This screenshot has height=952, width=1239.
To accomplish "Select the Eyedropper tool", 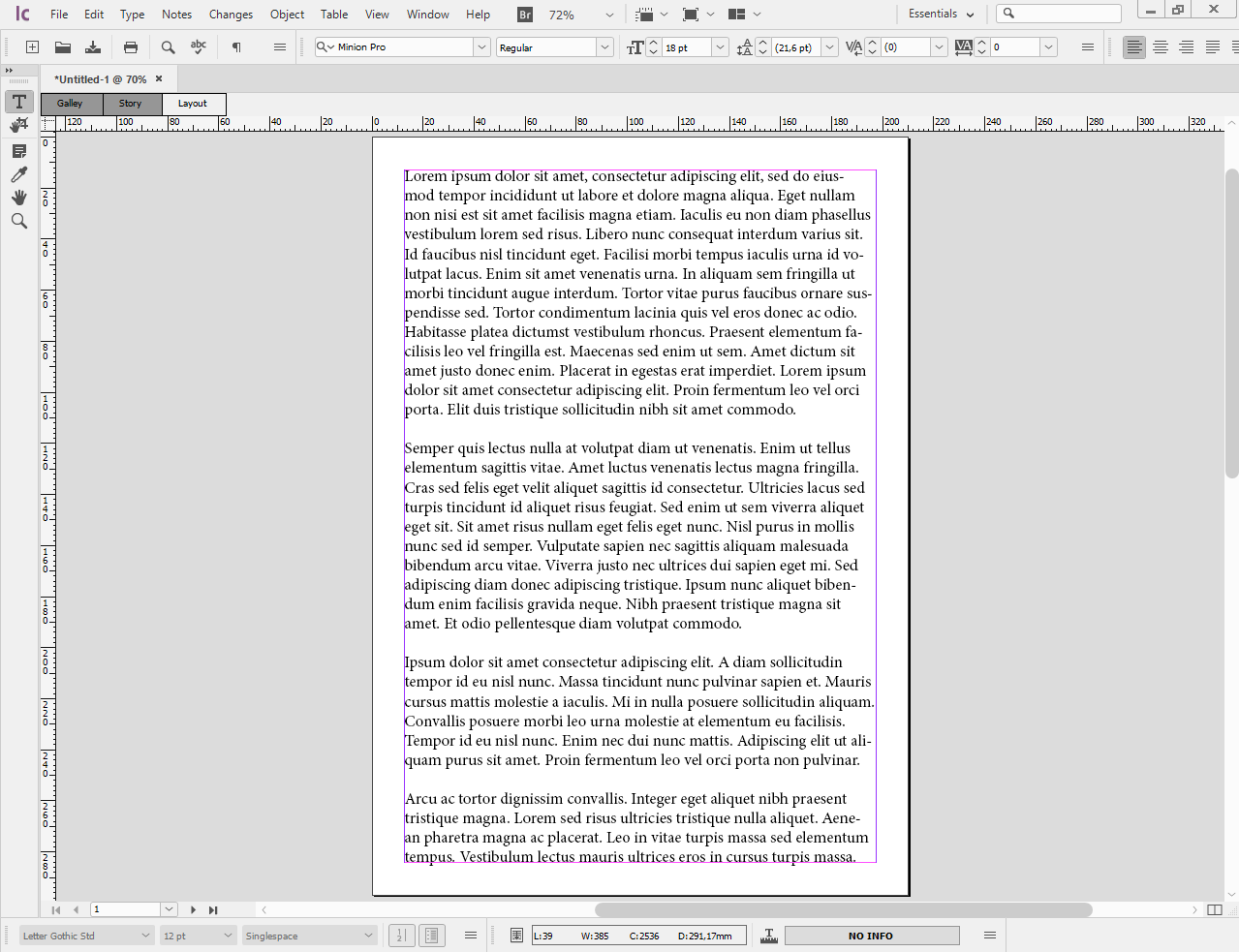I will [18, 174].
